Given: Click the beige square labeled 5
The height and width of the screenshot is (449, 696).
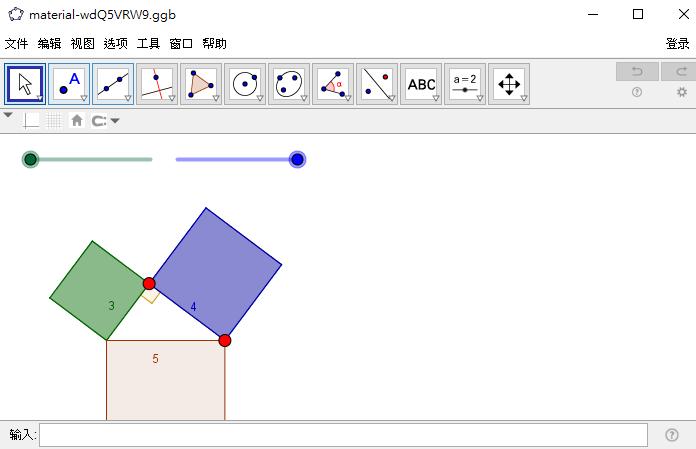Looking at the screenshot, I should pos(166,380).
